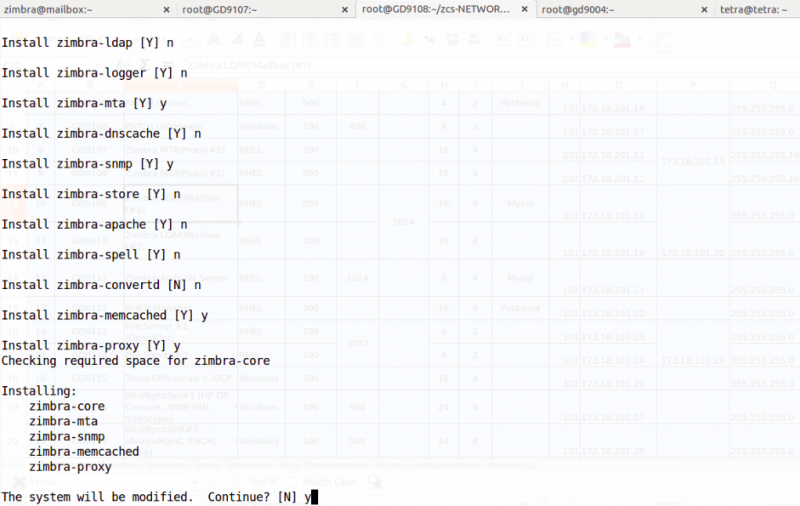The width and height of the screenshot is (800, 506).
Task: Click 'zimbra-proxy' in the Installing list
Action: coord(70,467)
